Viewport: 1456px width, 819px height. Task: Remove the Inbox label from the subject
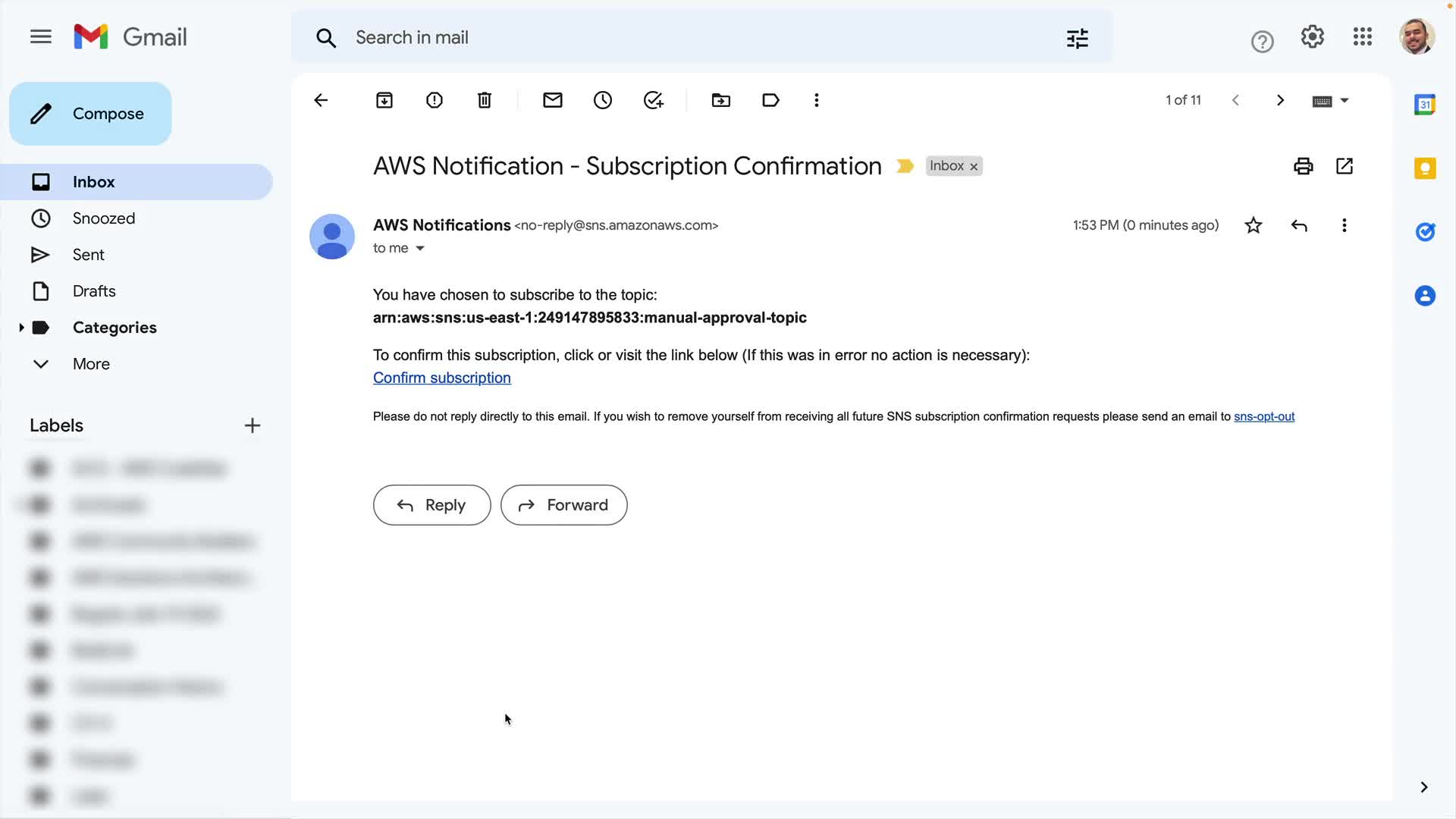[x=974, y=167]
